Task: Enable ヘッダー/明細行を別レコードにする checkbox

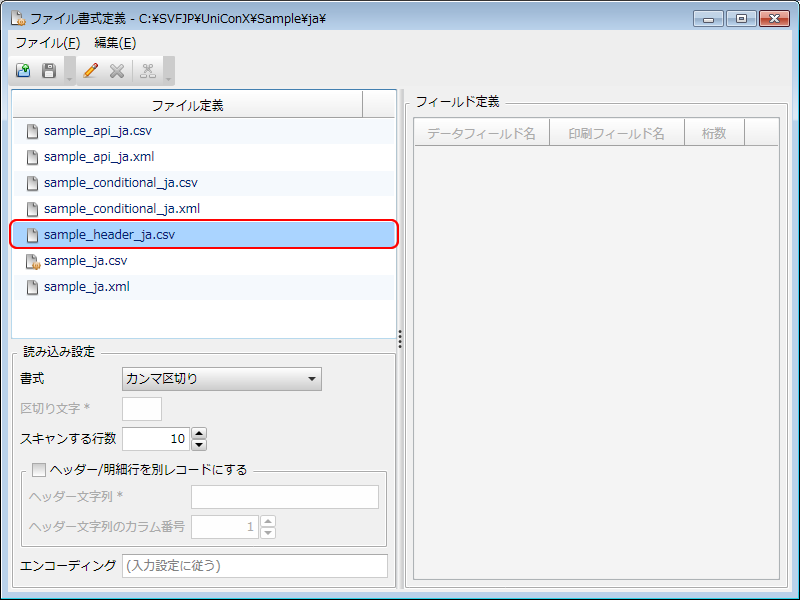Action: click(40, 469)
